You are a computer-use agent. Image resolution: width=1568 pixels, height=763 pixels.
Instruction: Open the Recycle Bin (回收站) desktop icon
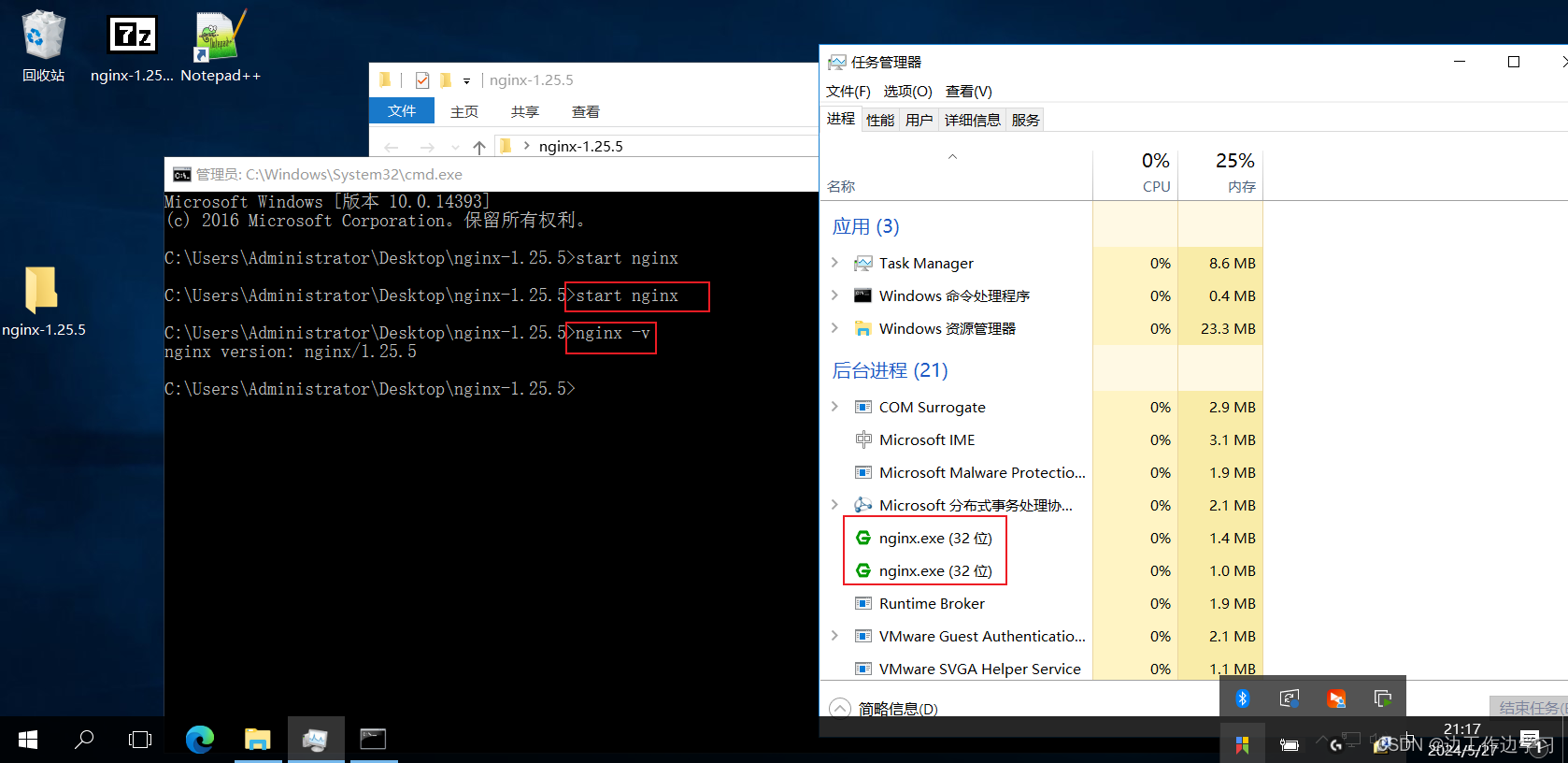pos(43,47)
